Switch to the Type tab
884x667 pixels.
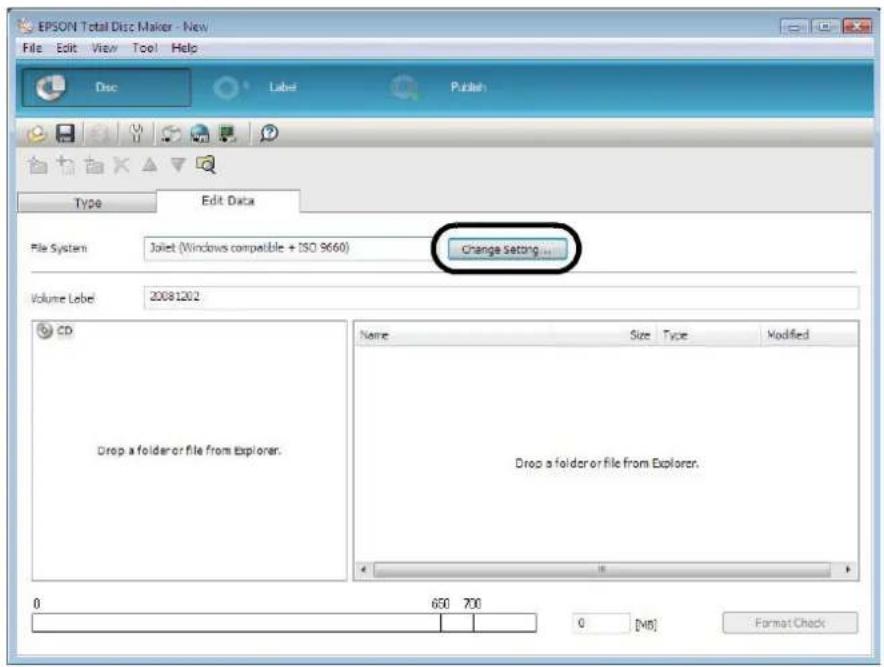point(87,202)
